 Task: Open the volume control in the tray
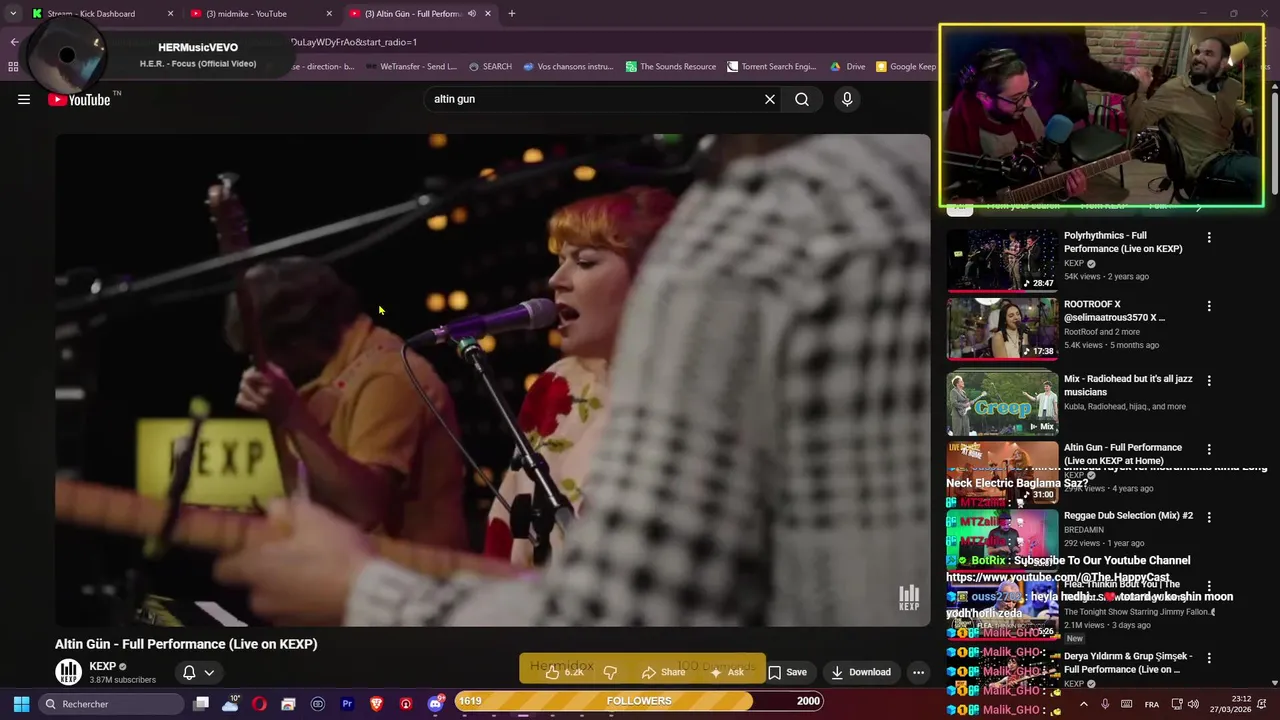(x=1193, y=704)
